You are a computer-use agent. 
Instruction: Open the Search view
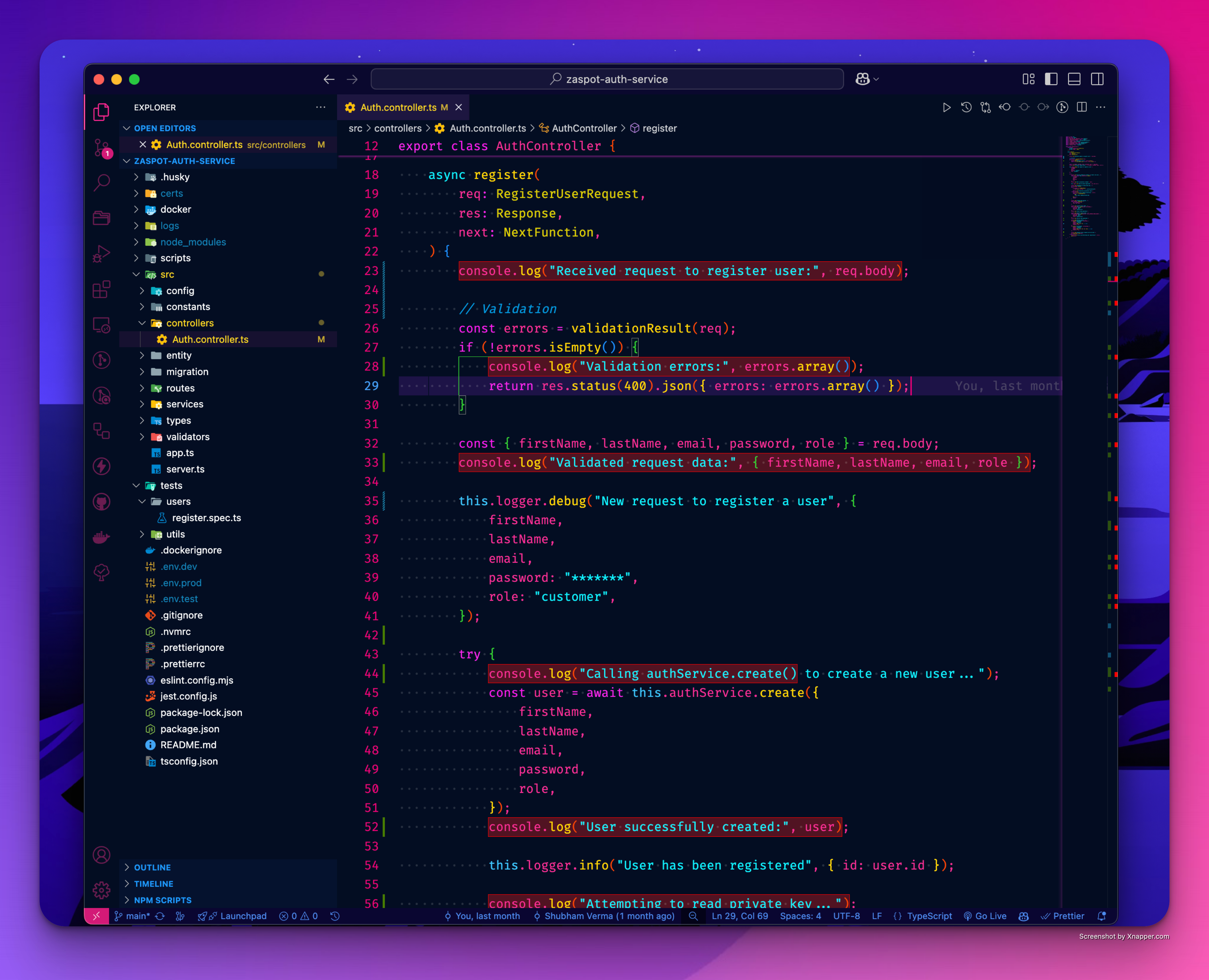pyautogui.click(x=102, y=182)
